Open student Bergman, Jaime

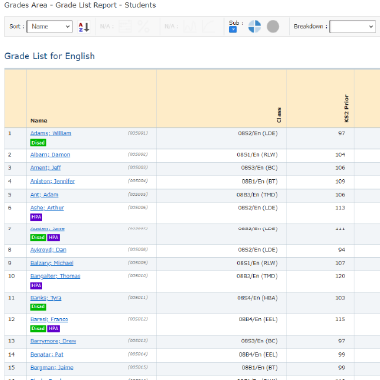[52, 367]
